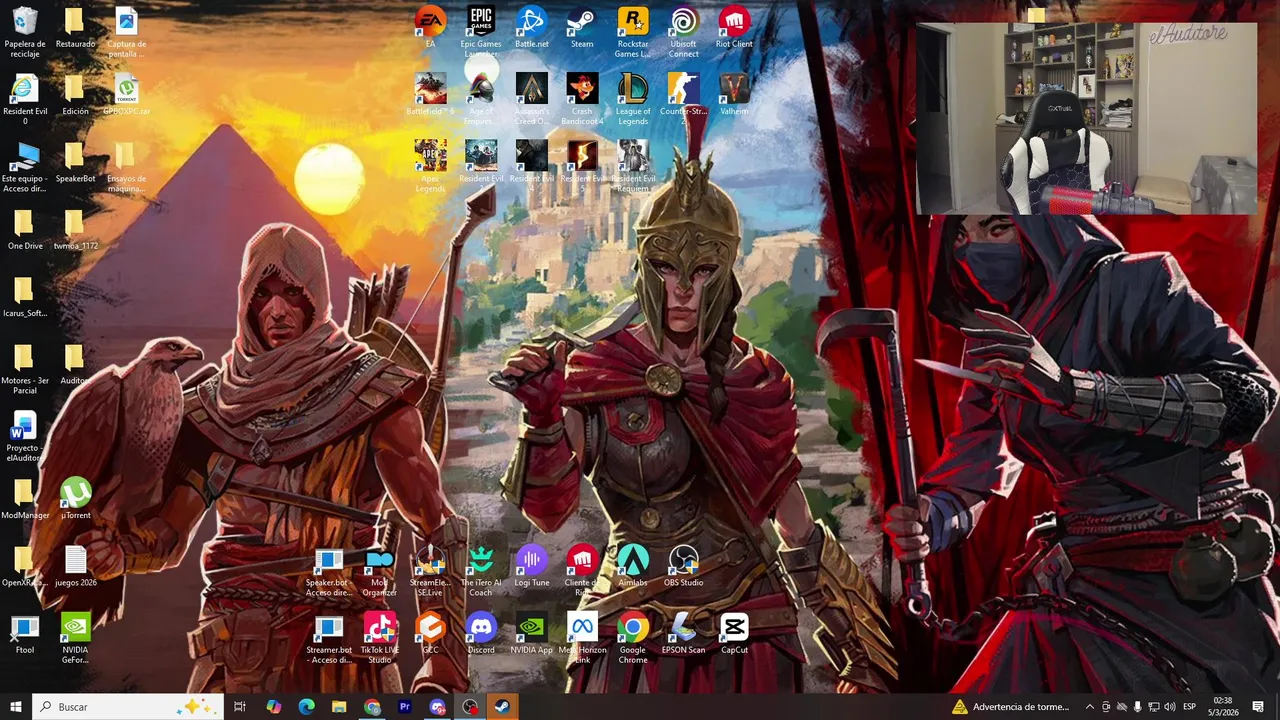Image resolution: width=1280 pixels, height=720 pixels.
Task: Select the Resident Evil 5 icon
Action: click(582, 166)
